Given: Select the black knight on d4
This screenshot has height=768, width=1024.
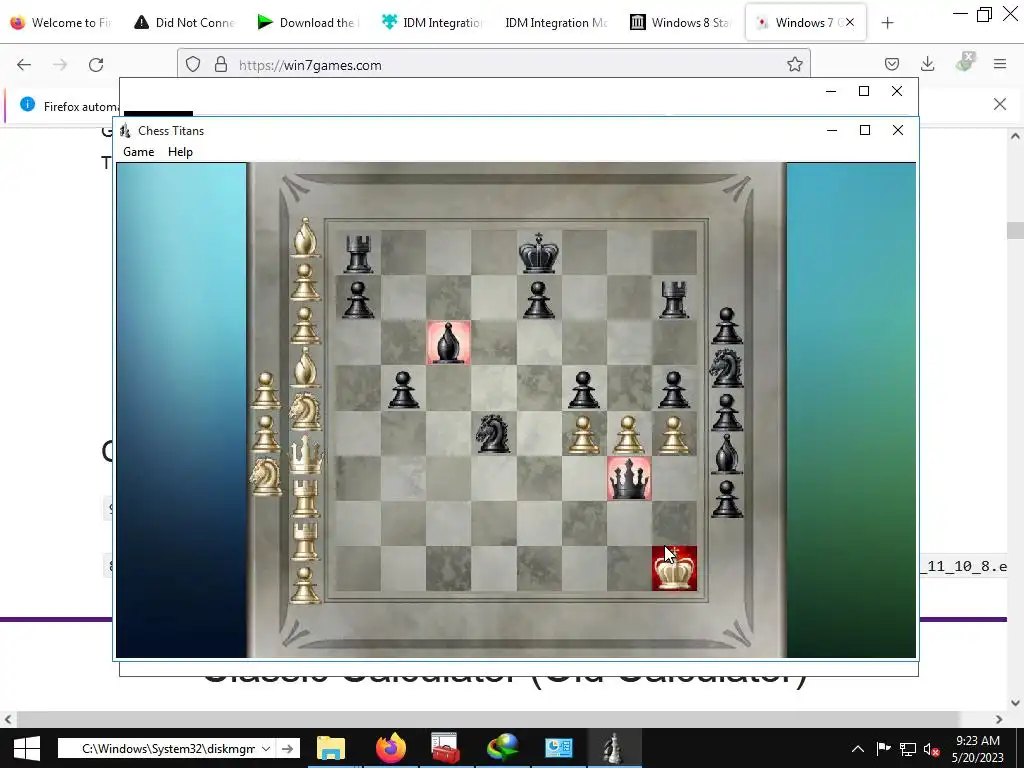Looking at the screenshot, I should 494,433.
